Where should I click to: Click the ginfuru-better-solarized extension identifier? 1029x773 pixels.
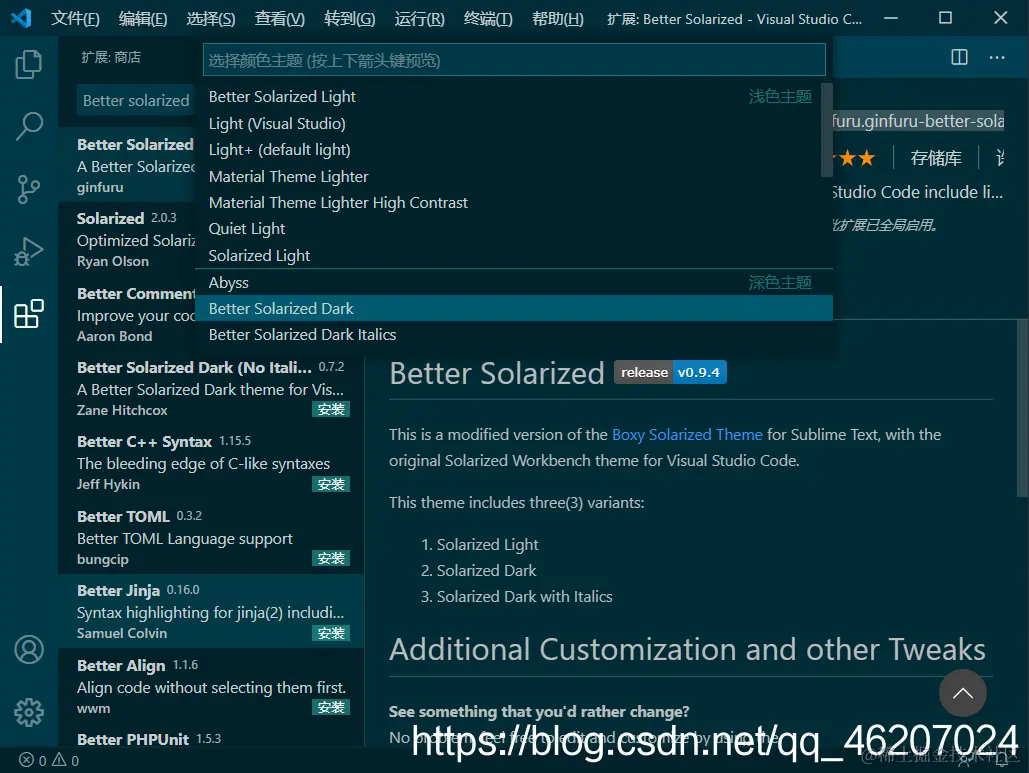(918, 121)
